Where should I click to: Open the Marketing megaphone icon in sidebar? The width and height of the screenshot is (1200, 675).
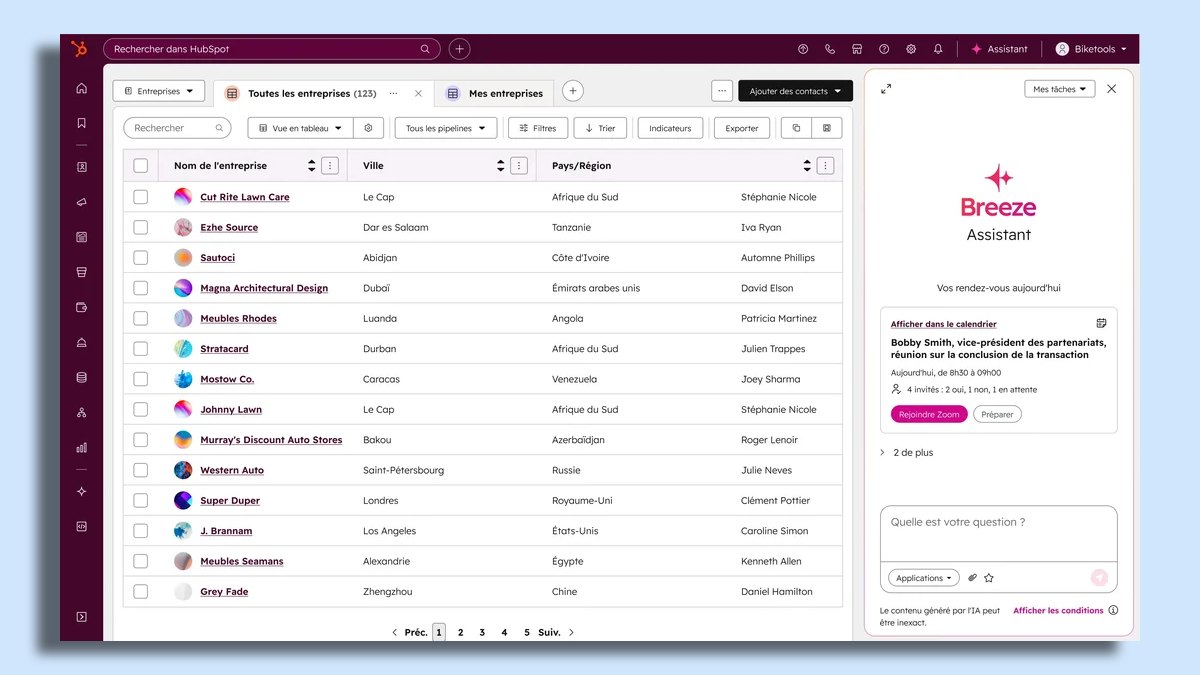[x=82, y=202]
